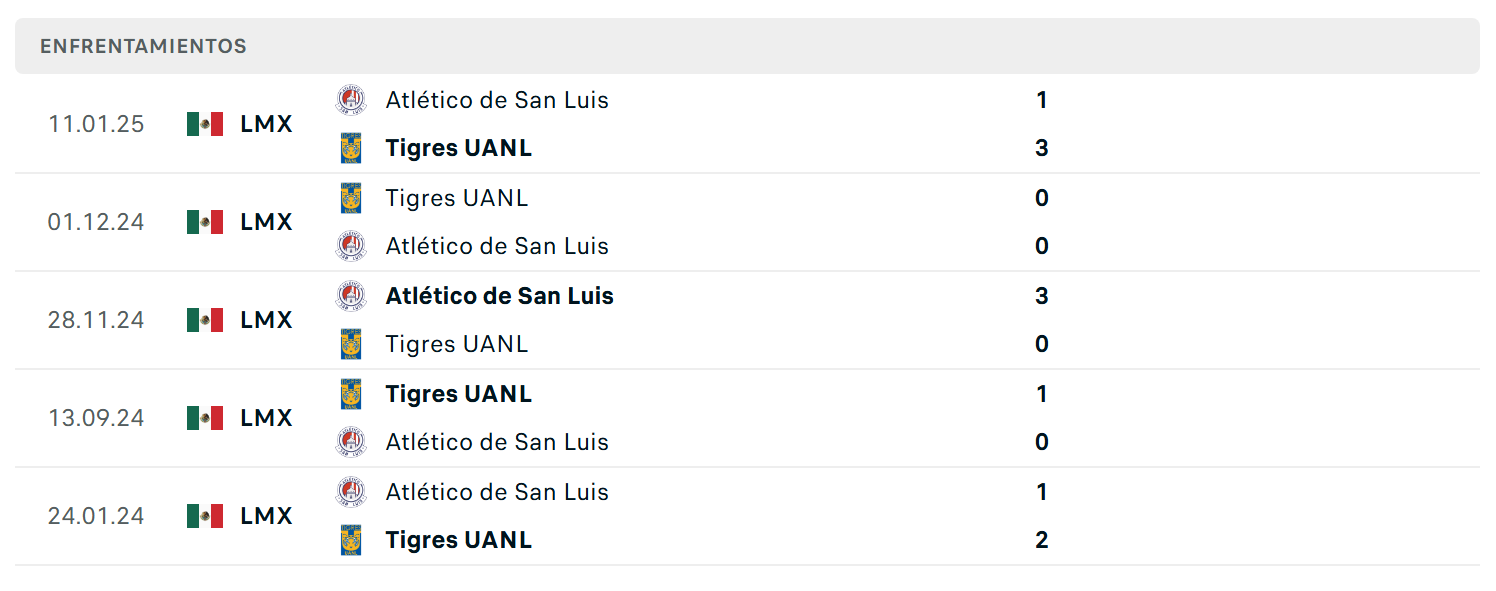Image resolution: width=1496 pixels, height=591 pixels.
Task: Open Atlético de San Luis in 24.01.24 match
Action: [497, 492]
